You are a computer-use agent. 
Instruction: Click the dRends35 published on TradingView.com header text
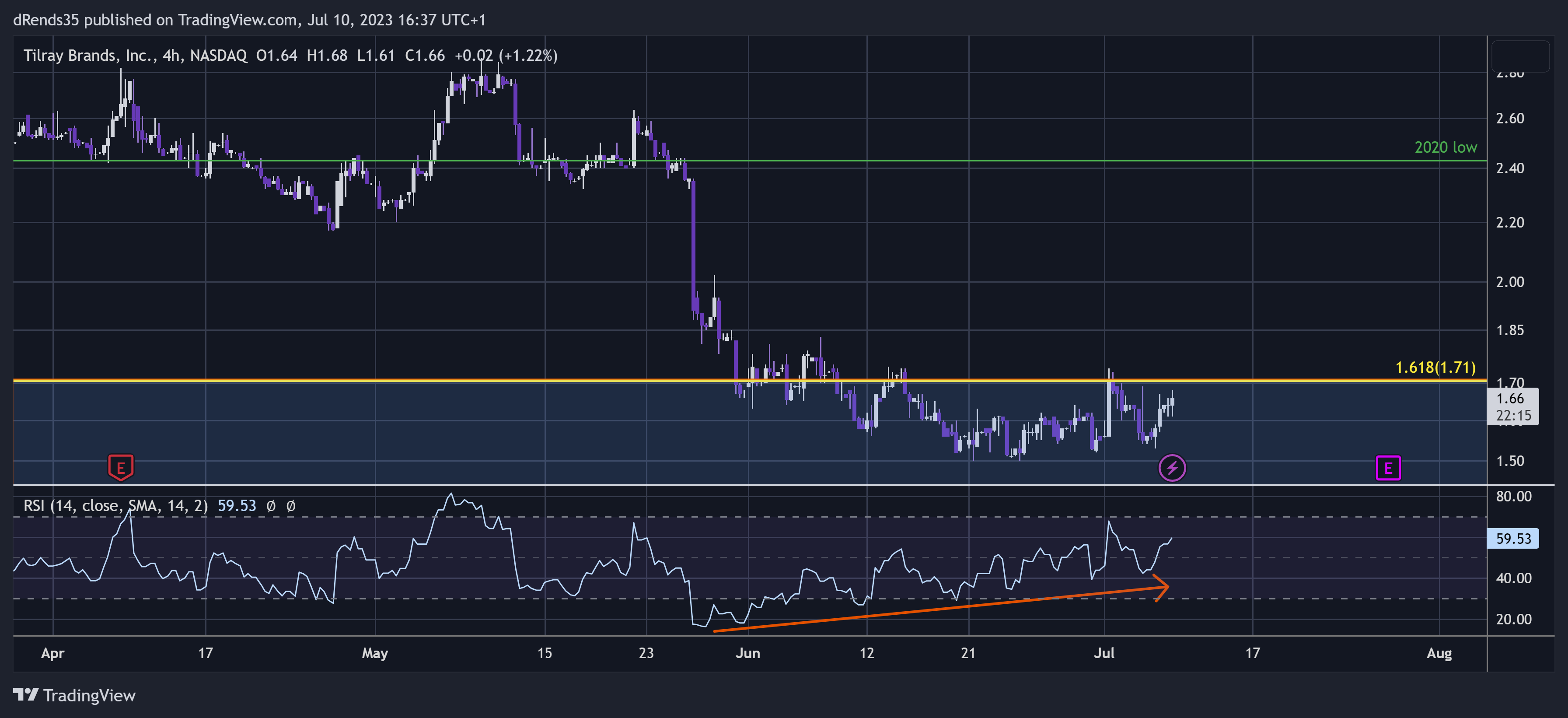(249, 20)
